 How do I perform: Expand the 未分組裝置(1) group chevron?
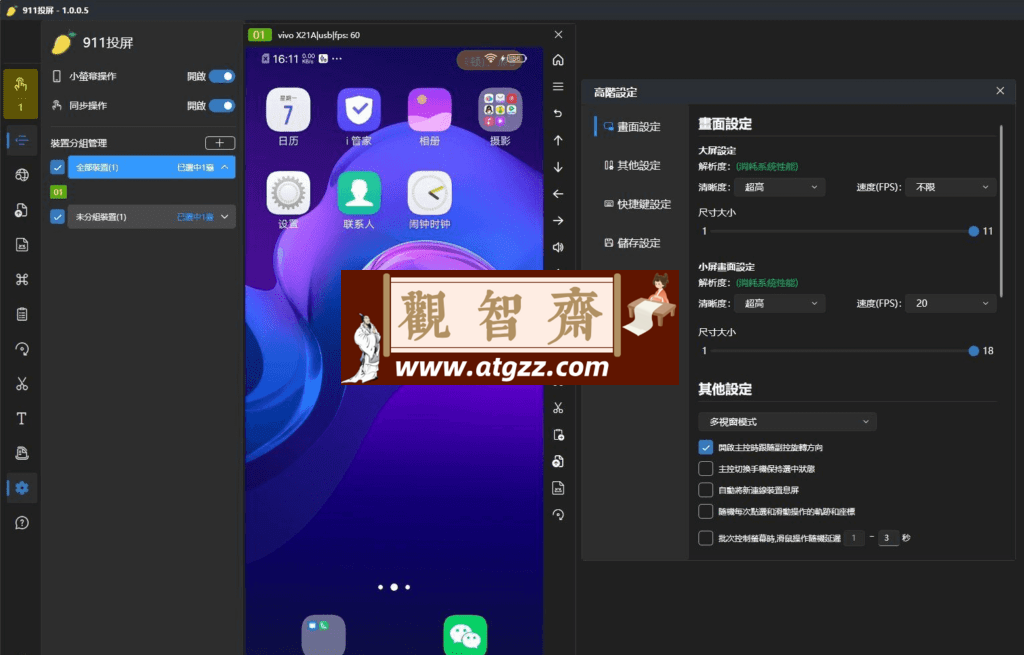(x=225, y=217)
